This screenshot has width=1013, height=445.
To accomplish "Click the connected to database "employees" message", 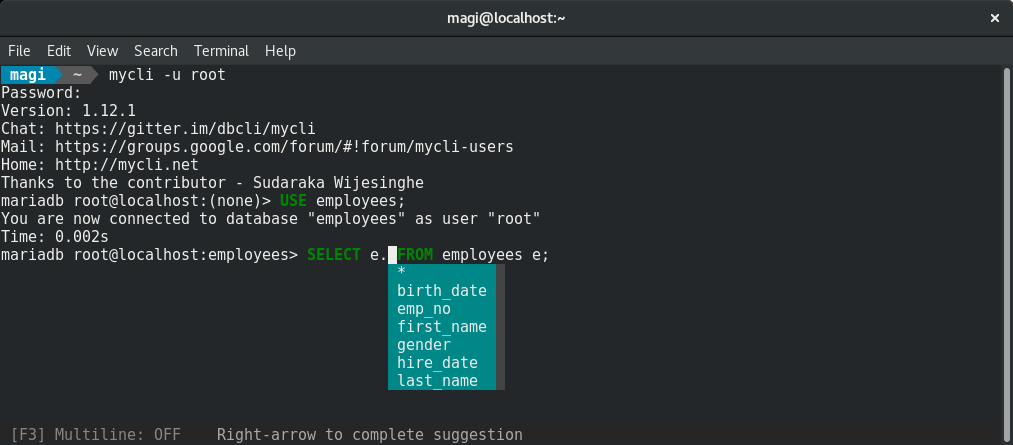I will point(271,219).
